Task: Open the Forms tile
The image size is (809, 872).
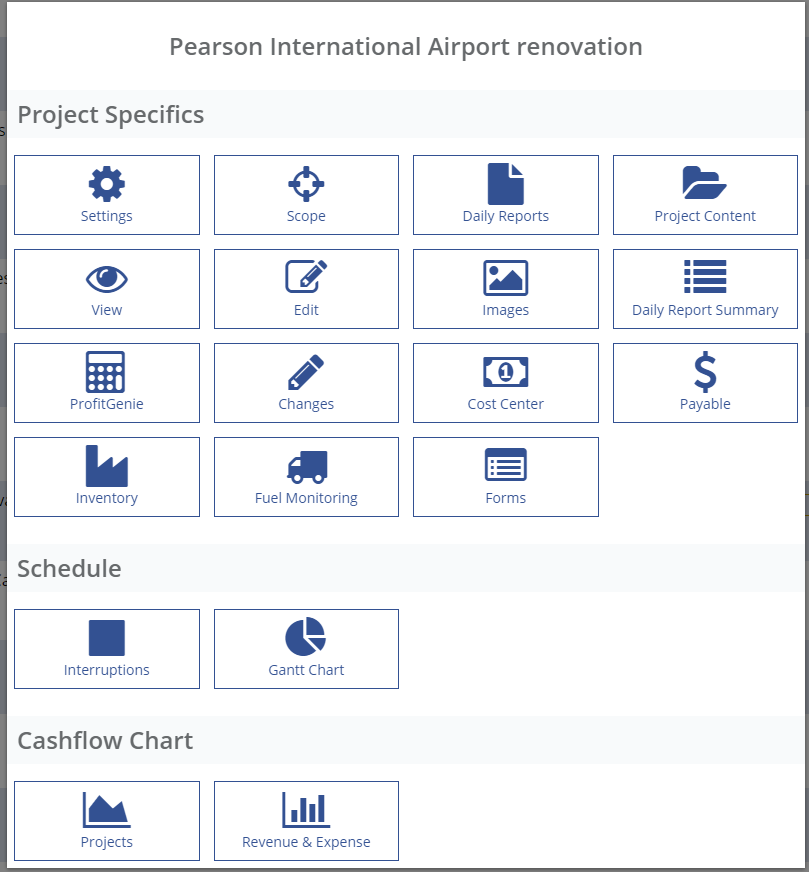Action: coord(506,477)
